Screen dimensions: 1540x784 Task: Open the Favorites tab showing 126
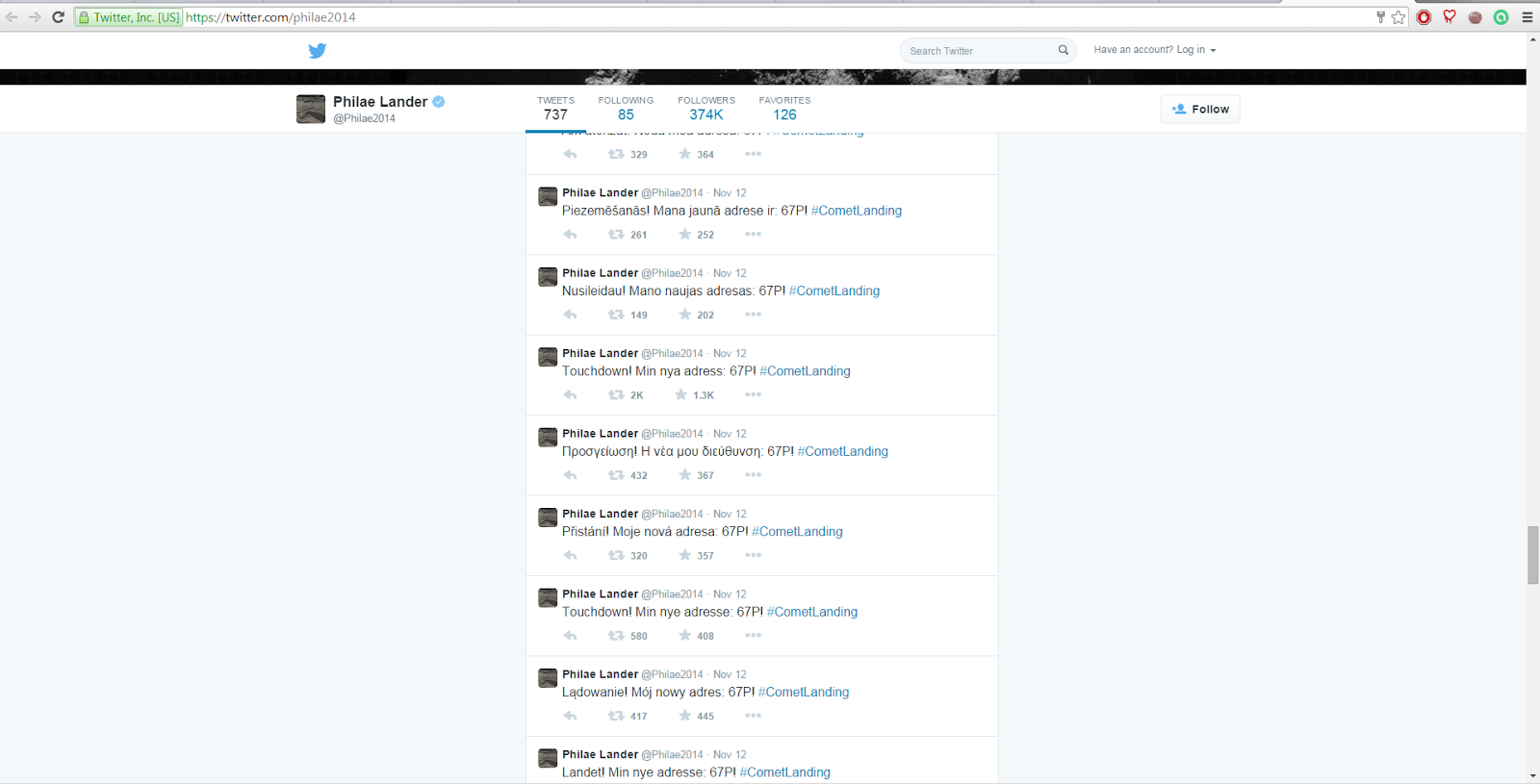point(784,110)
